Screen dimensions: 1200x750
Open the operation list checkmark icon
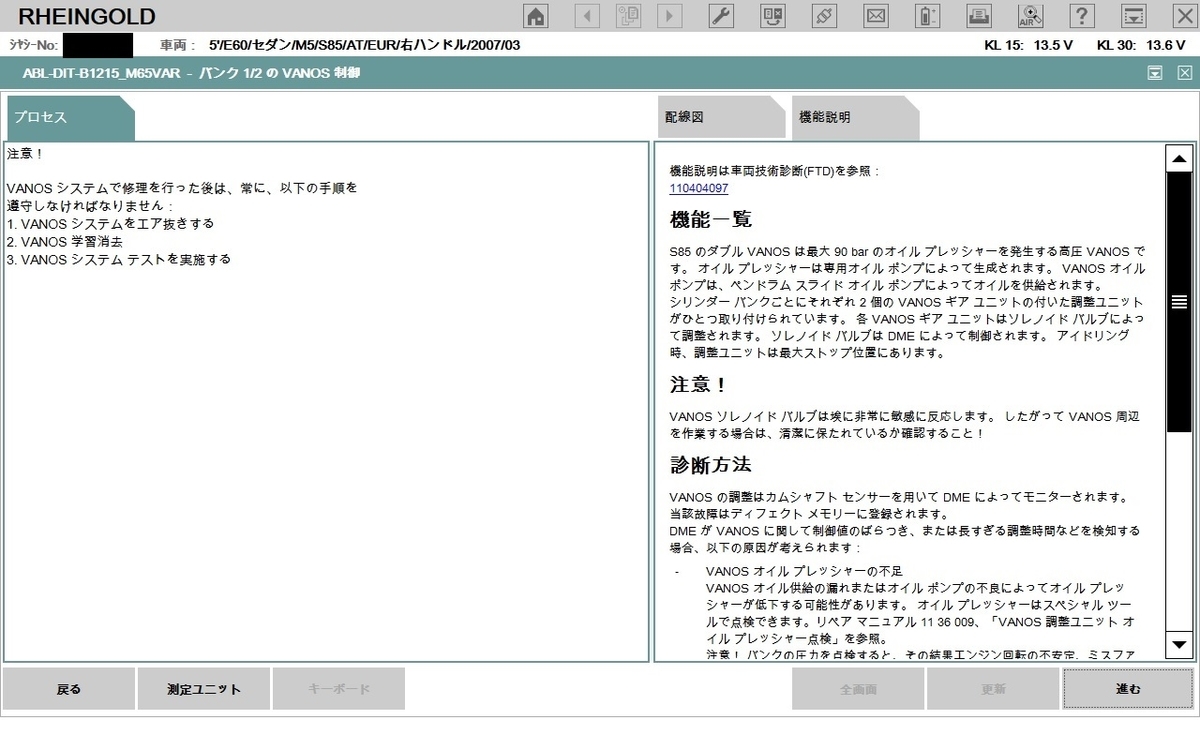tap(773, 15)
